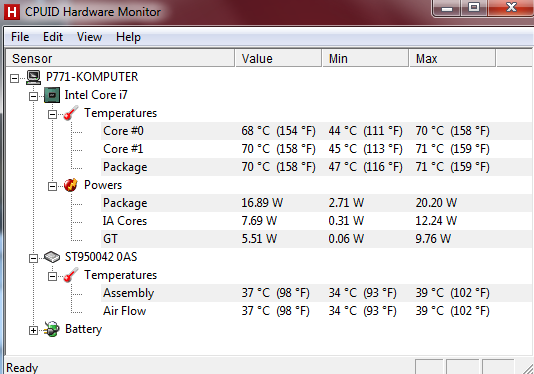Select the ST950042 0AS hard drive icon
This screenshot has width=534, height=374.
52,257
